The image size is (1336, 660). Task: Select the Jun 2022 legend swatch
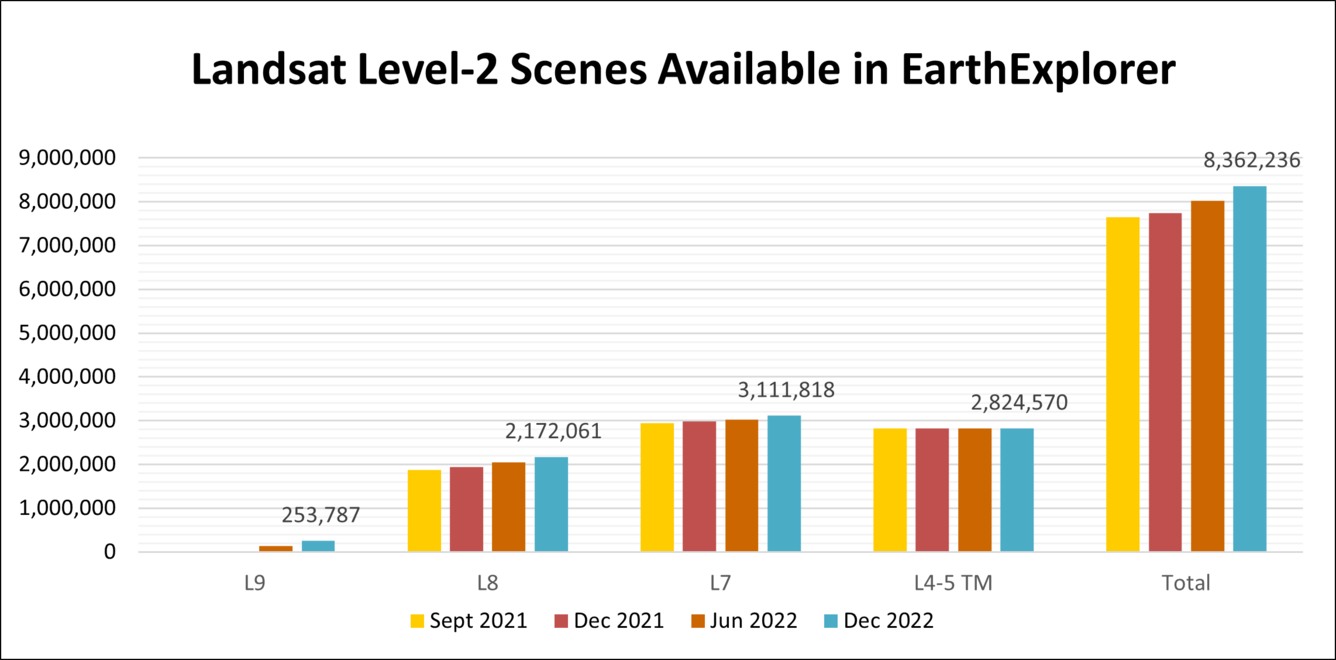pyautogui.click(x=698, y=622)
